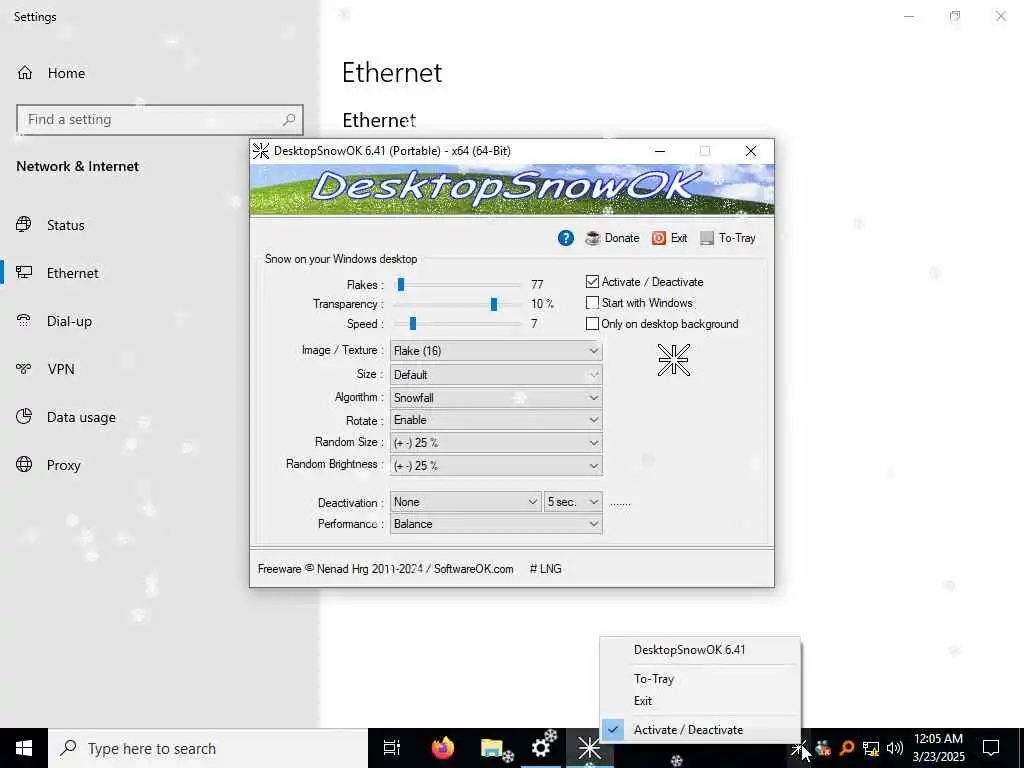Choose Exit in the tray context menu
This screenshot has height=768, width=1024.
click(x=700, y=701)
